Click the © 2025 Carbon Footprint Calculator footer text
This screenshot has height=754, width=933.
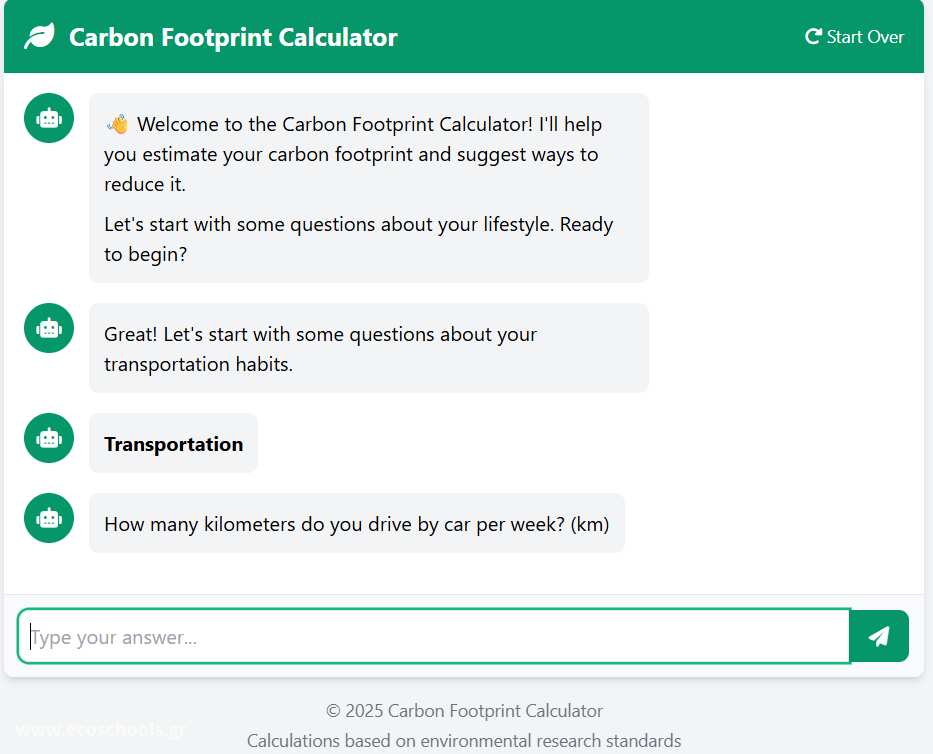pyautogui.click(x=464, y=711)
